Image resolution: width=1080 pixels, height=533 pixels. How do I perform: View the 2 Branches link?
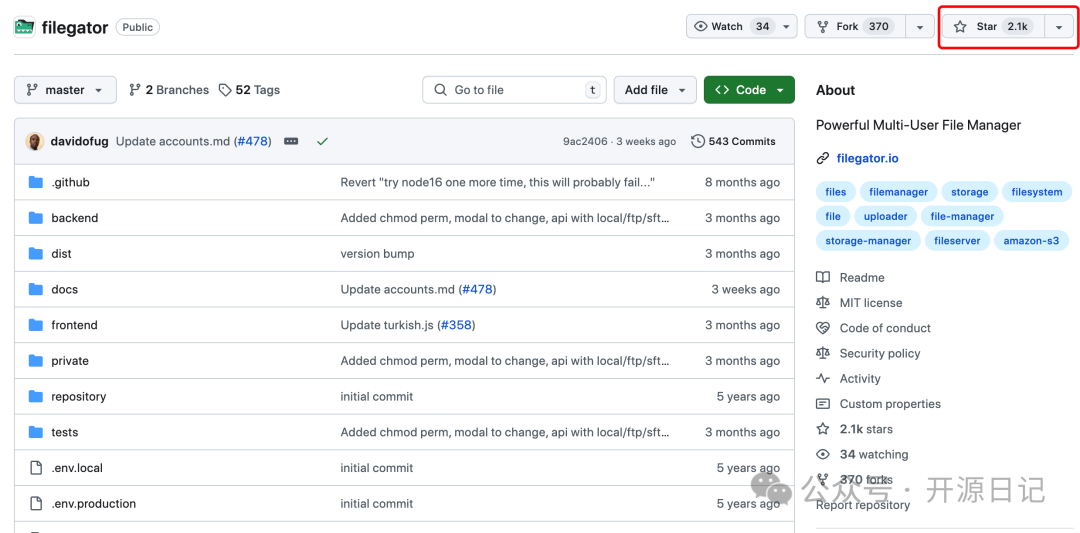pyautogui.click(x=169, y=90)
